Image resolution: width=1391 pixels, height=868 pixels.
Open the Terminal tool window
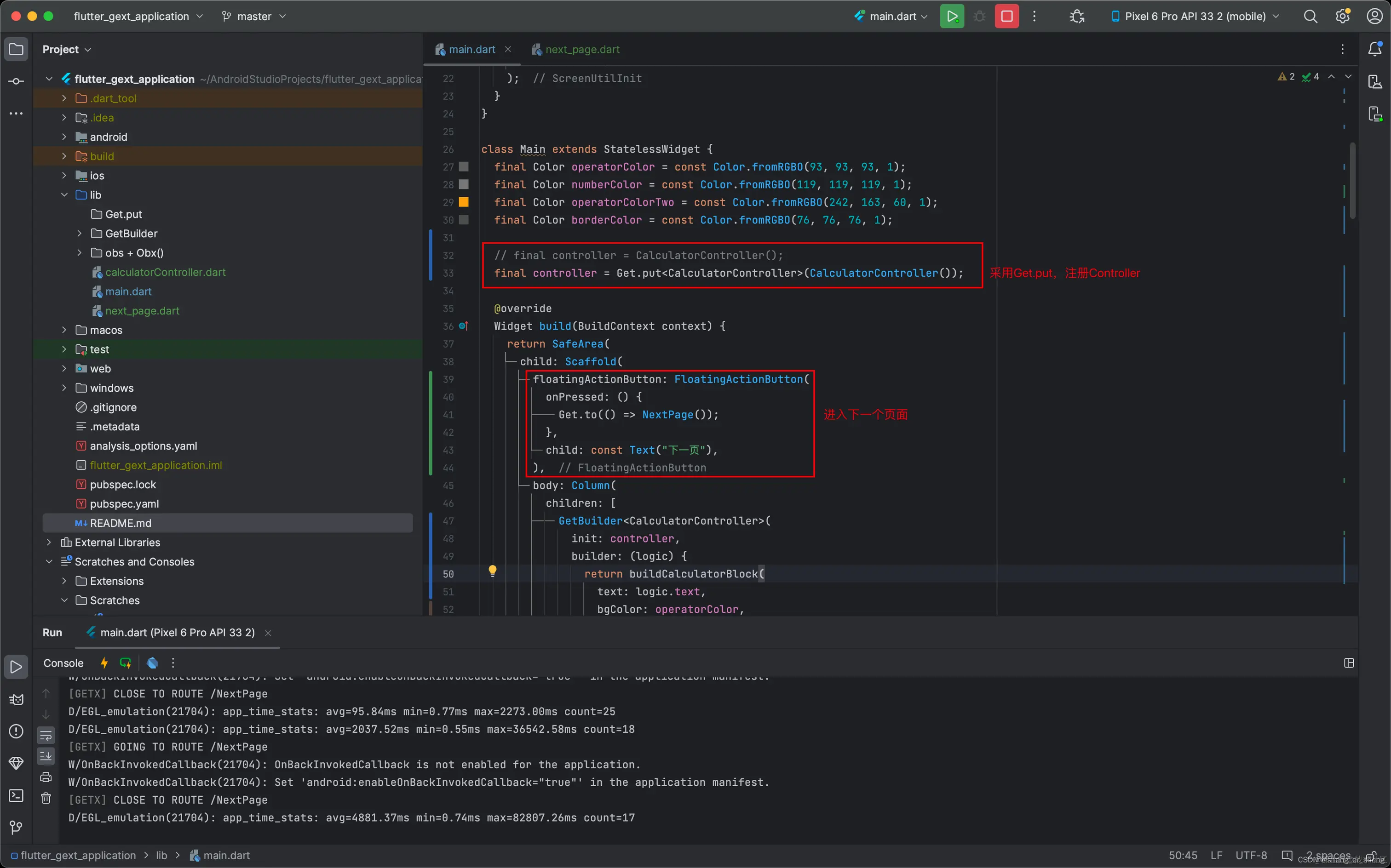tap(16, 795)
